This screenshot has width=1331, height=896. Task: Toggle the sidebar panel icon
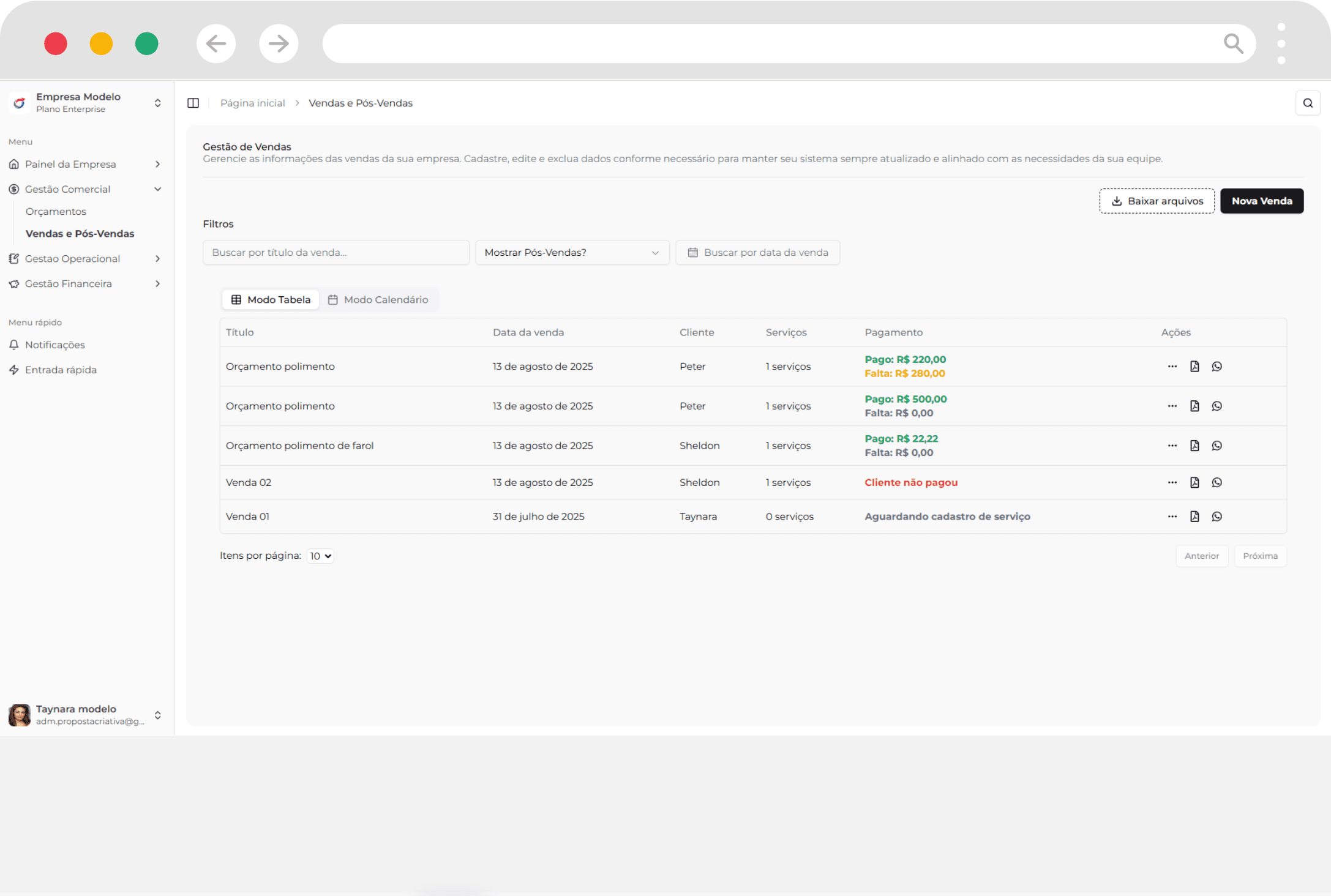[x=193, y=103]
